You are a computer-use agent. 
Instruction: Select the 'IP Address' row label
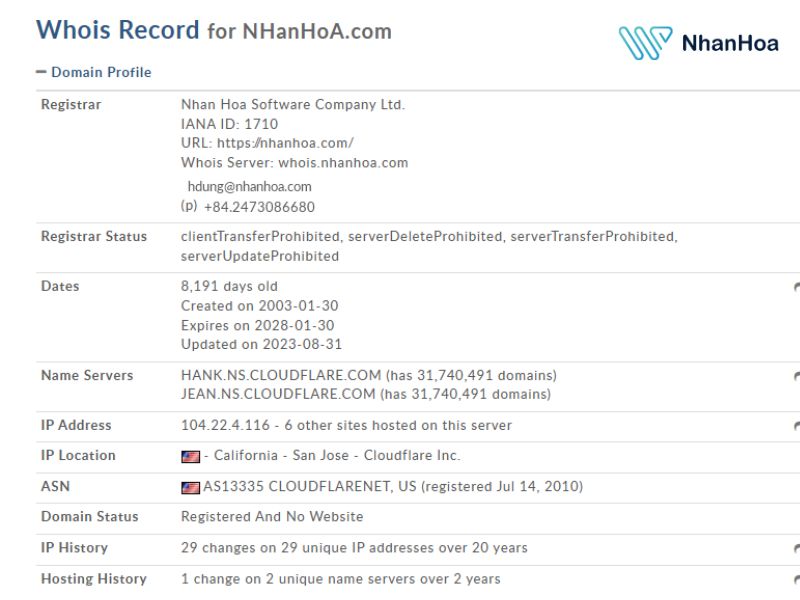[76, 425]
